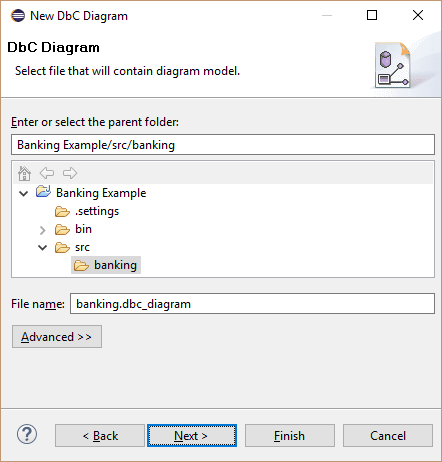Image resolution: width=442 pixels, height=462 pixels.
Task: Select the .settings folder label
Action: (97, 211)
